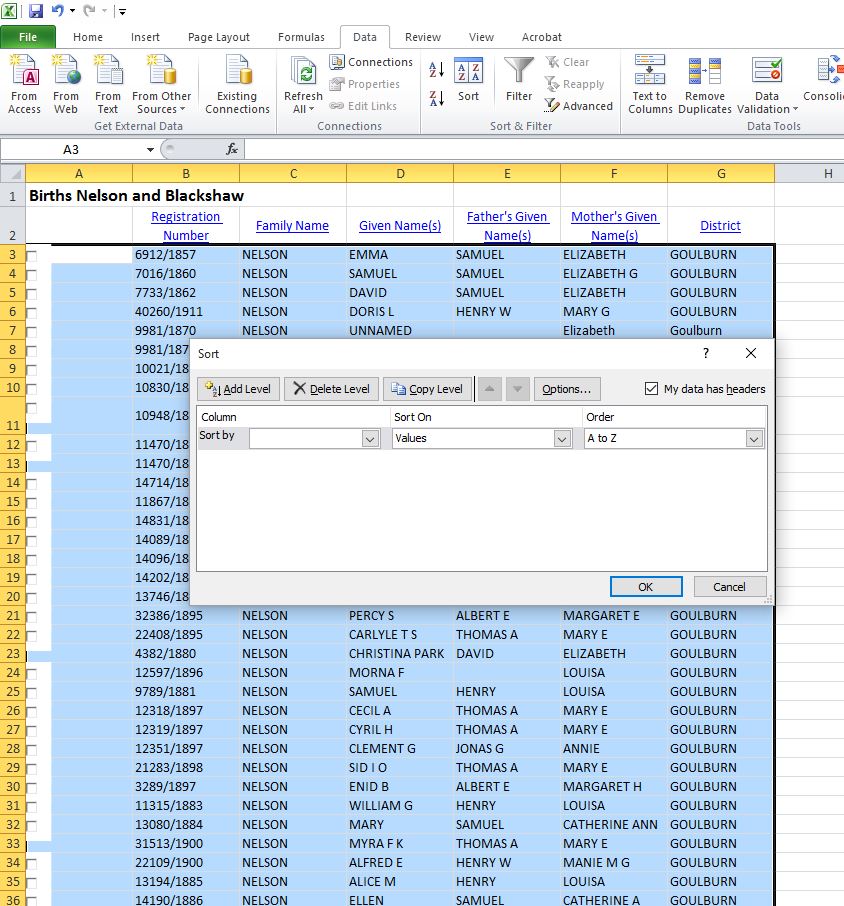
Task: Switch to the Review tab
Action: tap(422, 37)
